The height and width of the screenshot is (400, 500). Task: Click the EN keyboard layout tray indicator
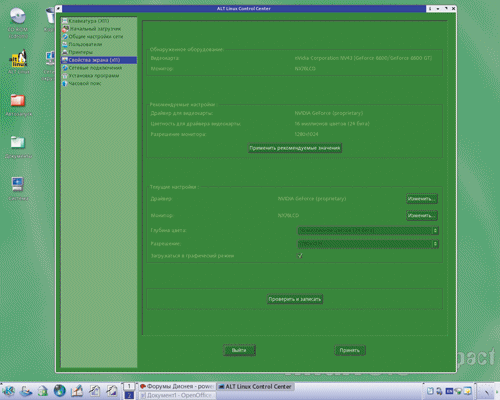click(449, 391)
